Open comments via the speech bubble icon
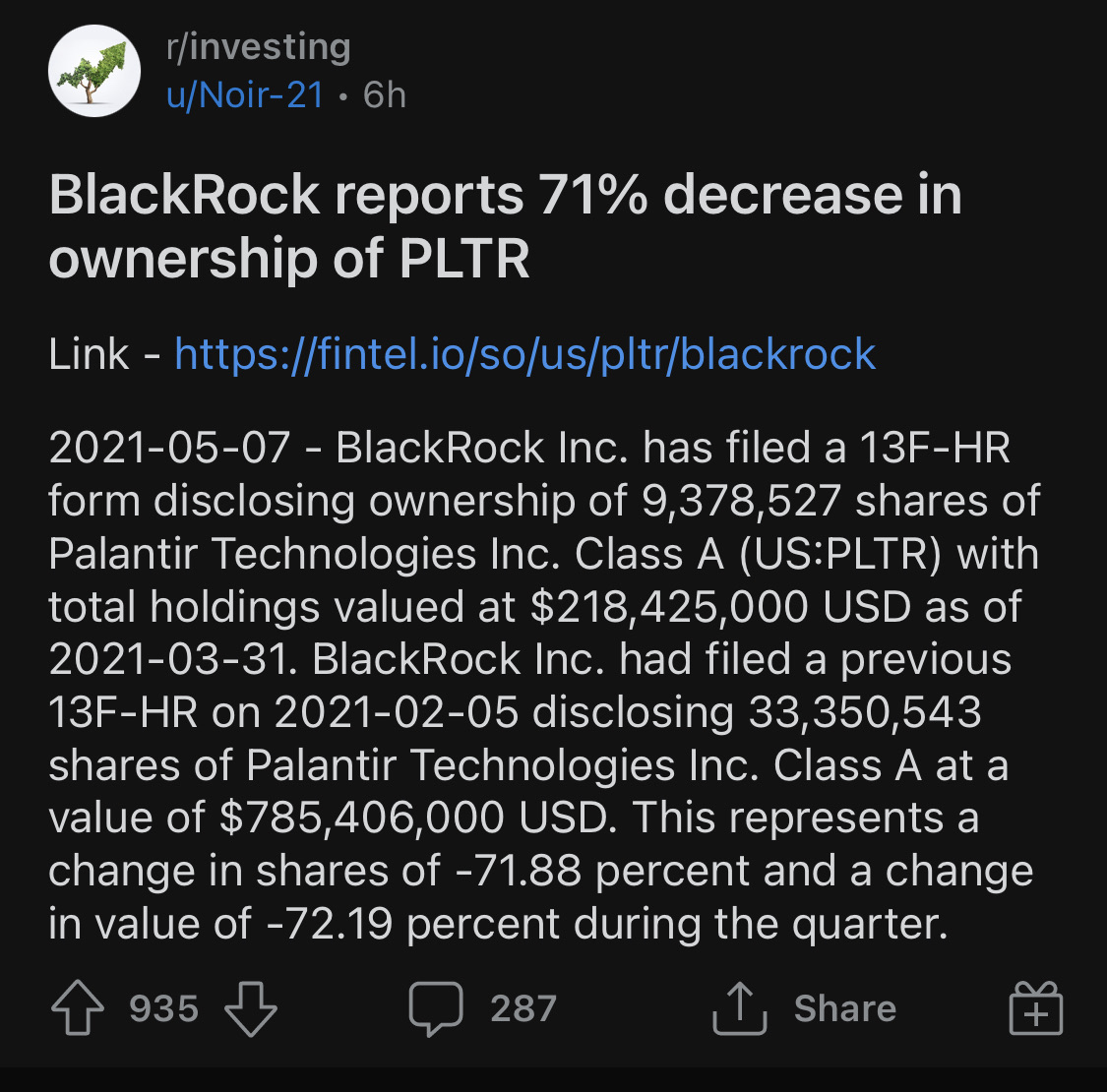1107x1092 pixels. point(436,1008)
